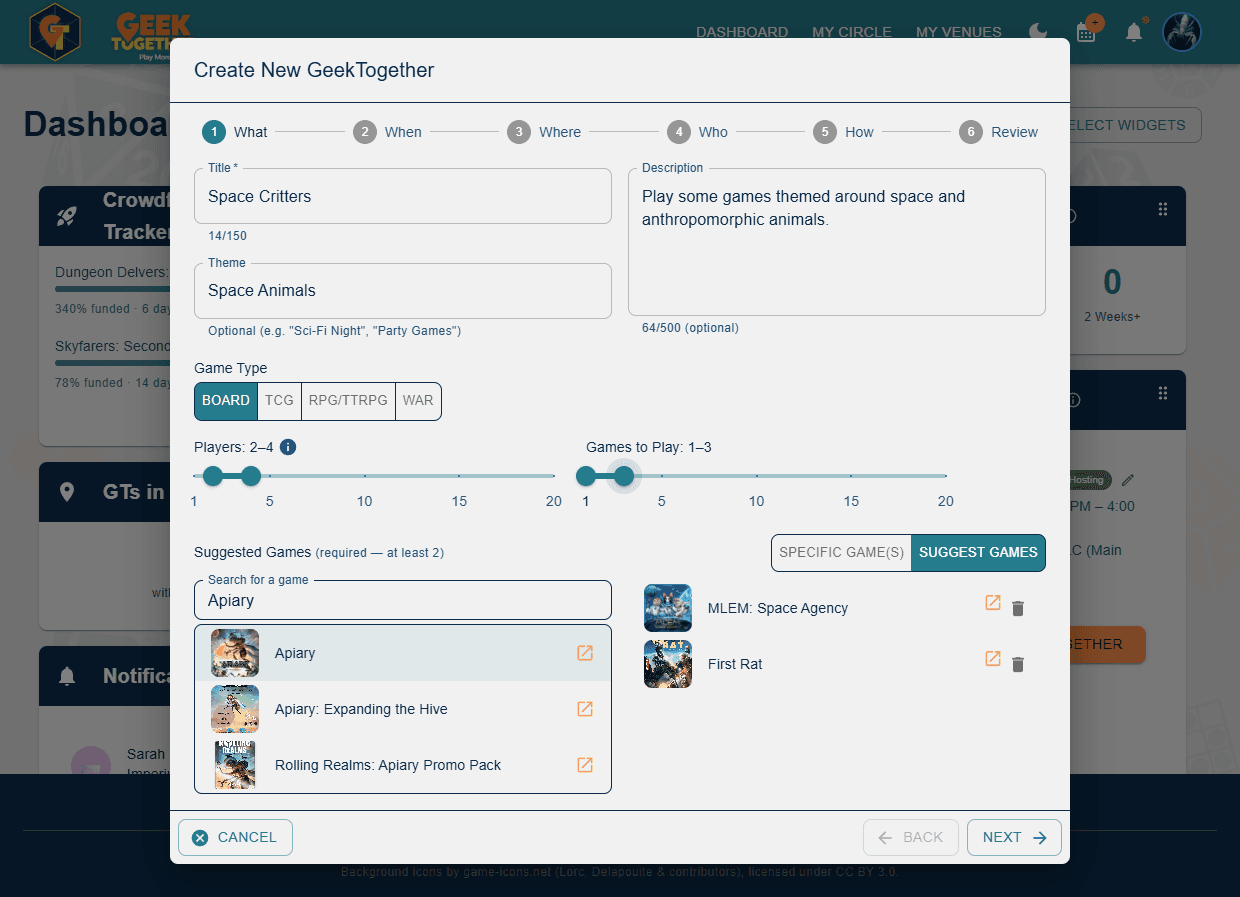Viewport: 1240px width, 897px height.
Task: Click the Search for a game field
Action: 403,600
